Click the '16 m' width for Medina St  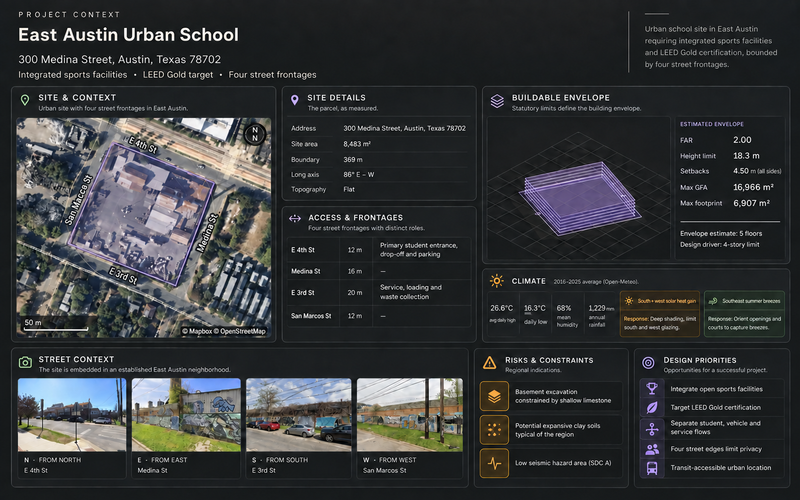(355, 271)
